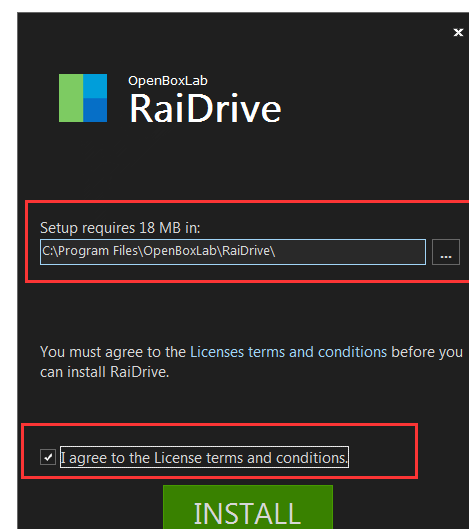
Task: Start installation with the INSTALL button
Action: tap(248, 507)
